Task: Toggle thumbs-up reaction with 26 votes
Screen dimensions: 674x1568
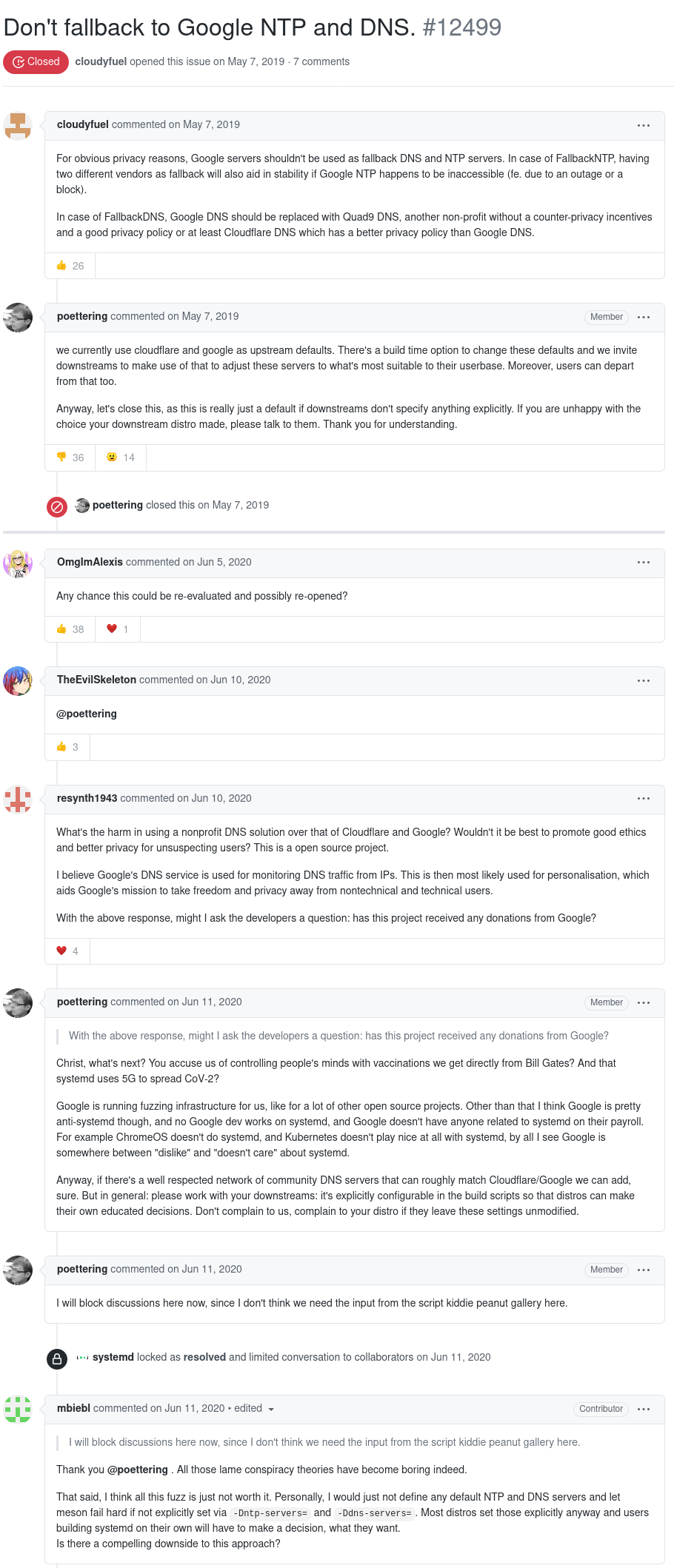Action: (x=70, y=266)
